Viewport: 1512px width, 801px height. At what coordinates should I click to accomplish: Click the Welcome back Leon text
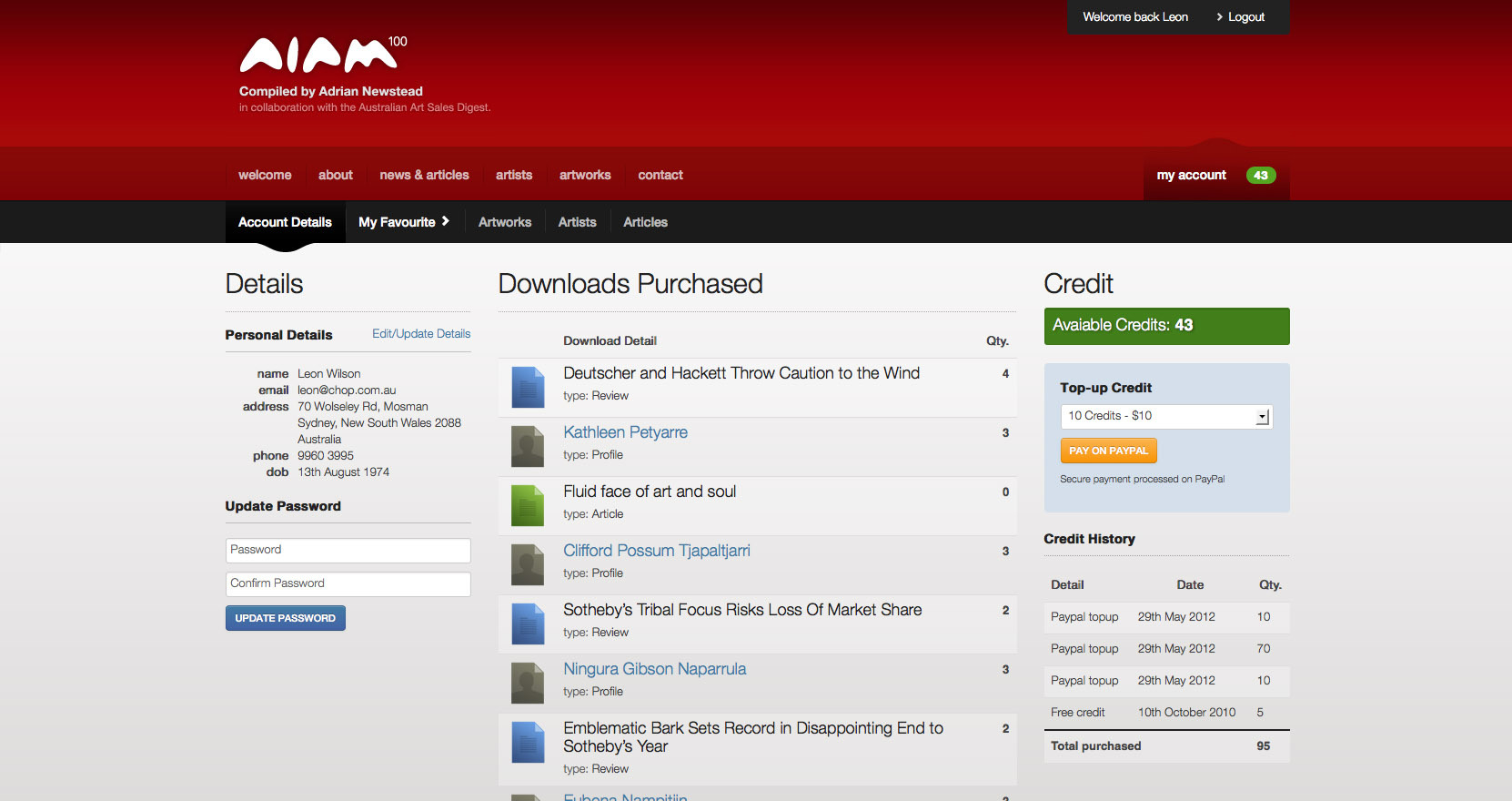pos(1135,17)
